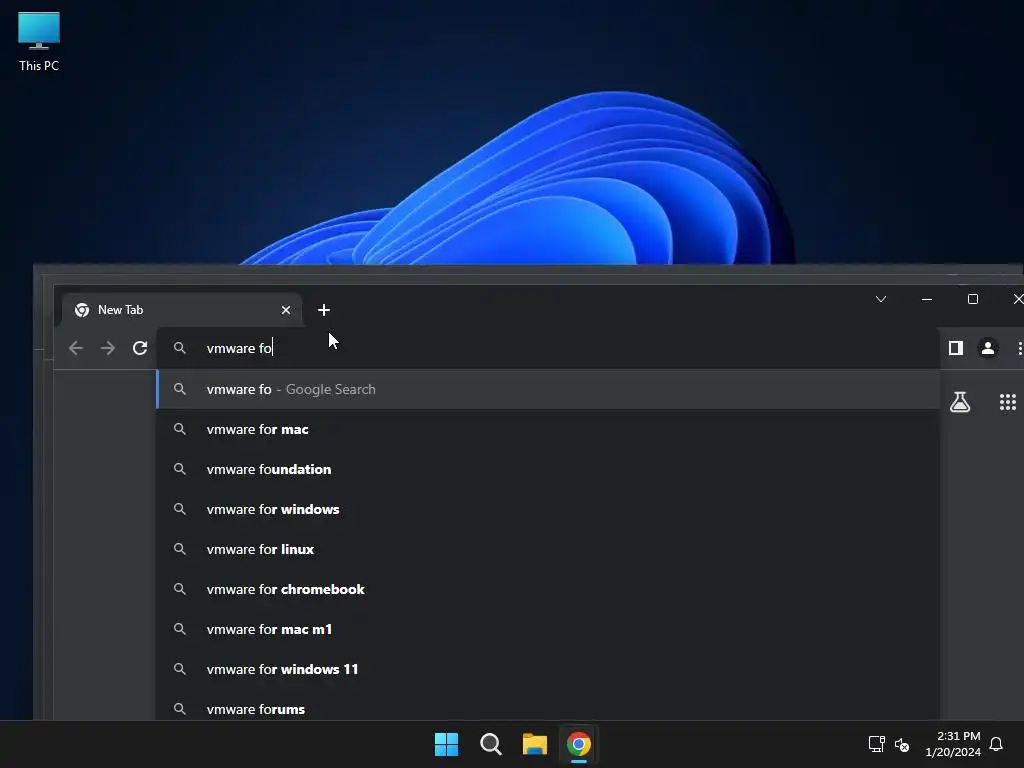The width and height of the screenshot is (1024, 768).
Task: Open a new Chrome tab with plus button
Action: click(324, 310)
